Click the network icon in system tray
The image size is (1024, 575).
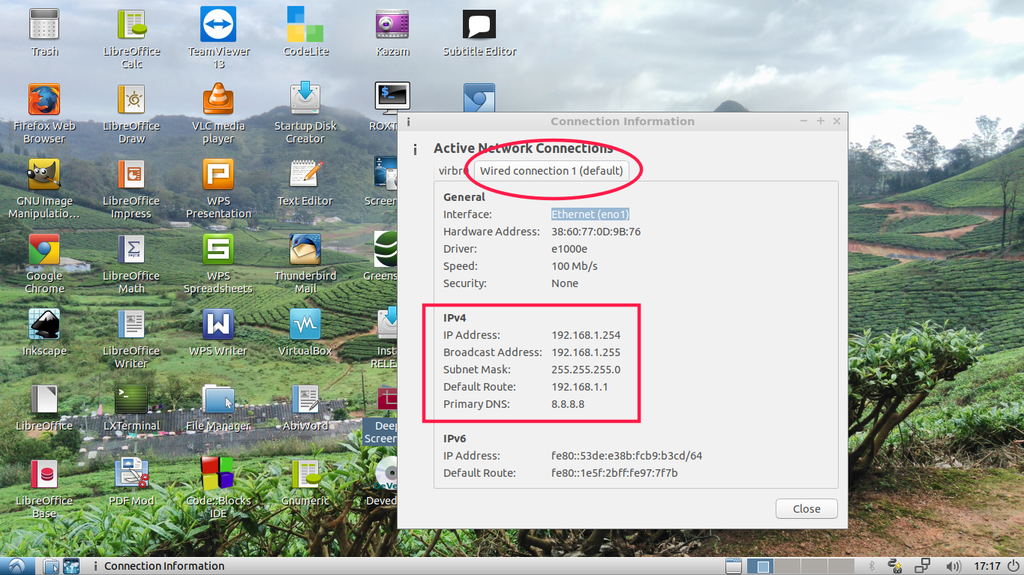[923, 566]
